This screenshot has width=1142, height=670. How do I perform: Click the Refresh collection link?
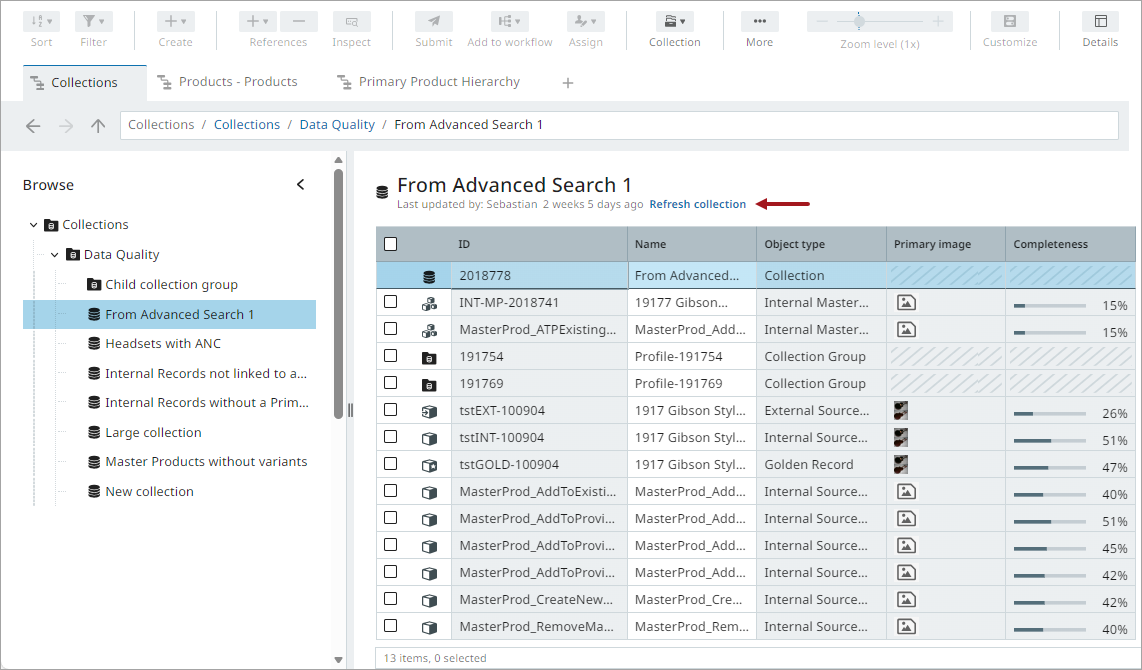click(x=697, y=204)
